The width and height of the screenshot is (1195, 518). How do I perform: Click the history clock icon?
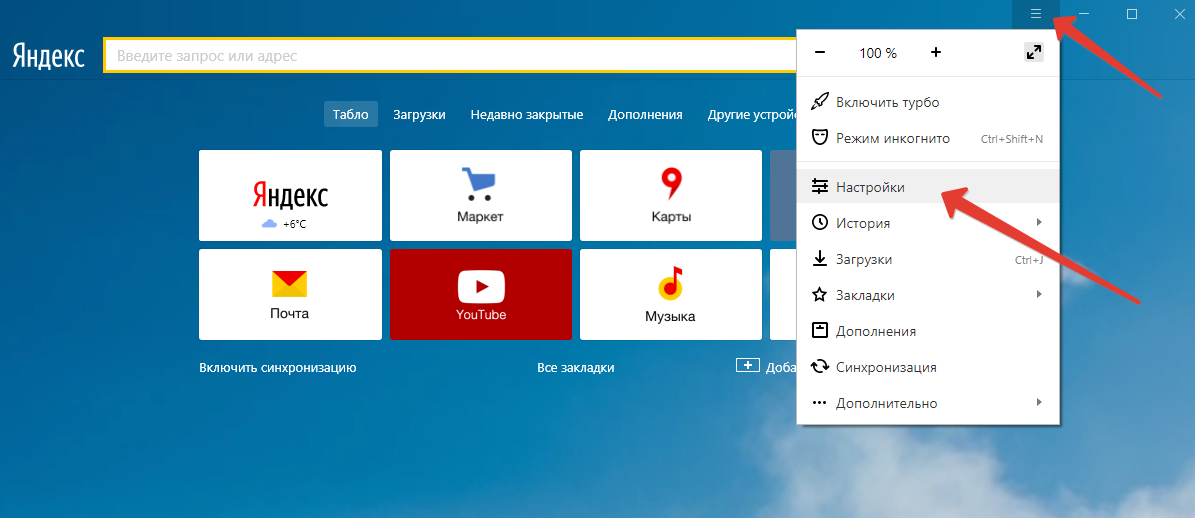[819, 222]
